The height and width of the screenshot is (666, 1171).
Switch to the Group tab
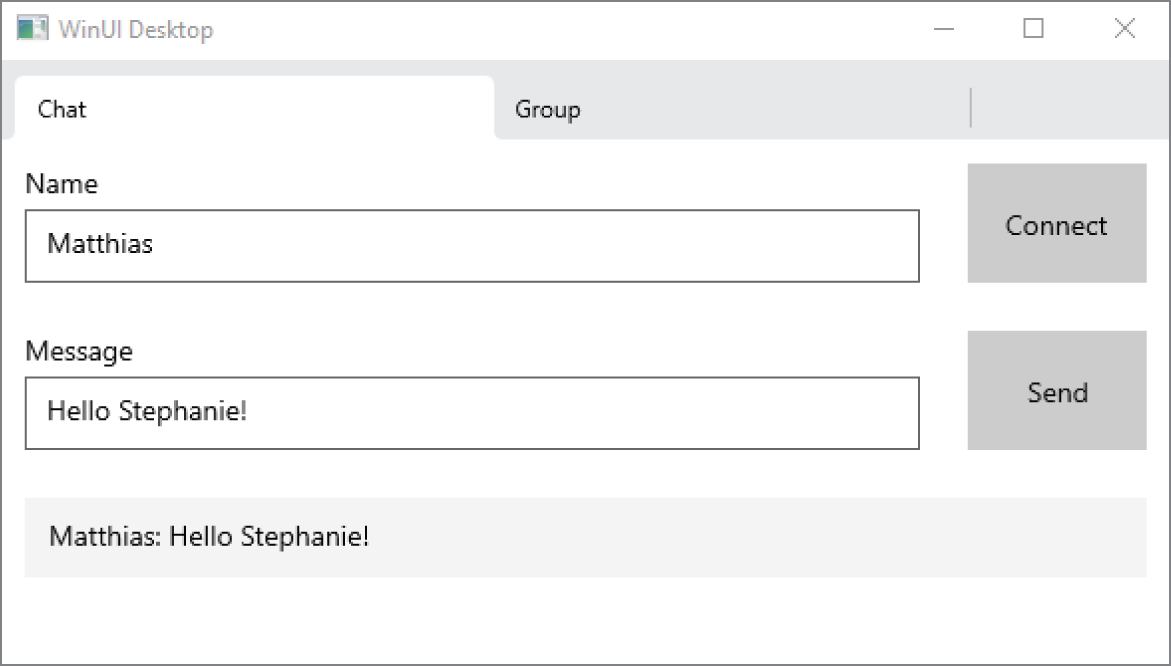pyautogui.click(x=547, y=109)
